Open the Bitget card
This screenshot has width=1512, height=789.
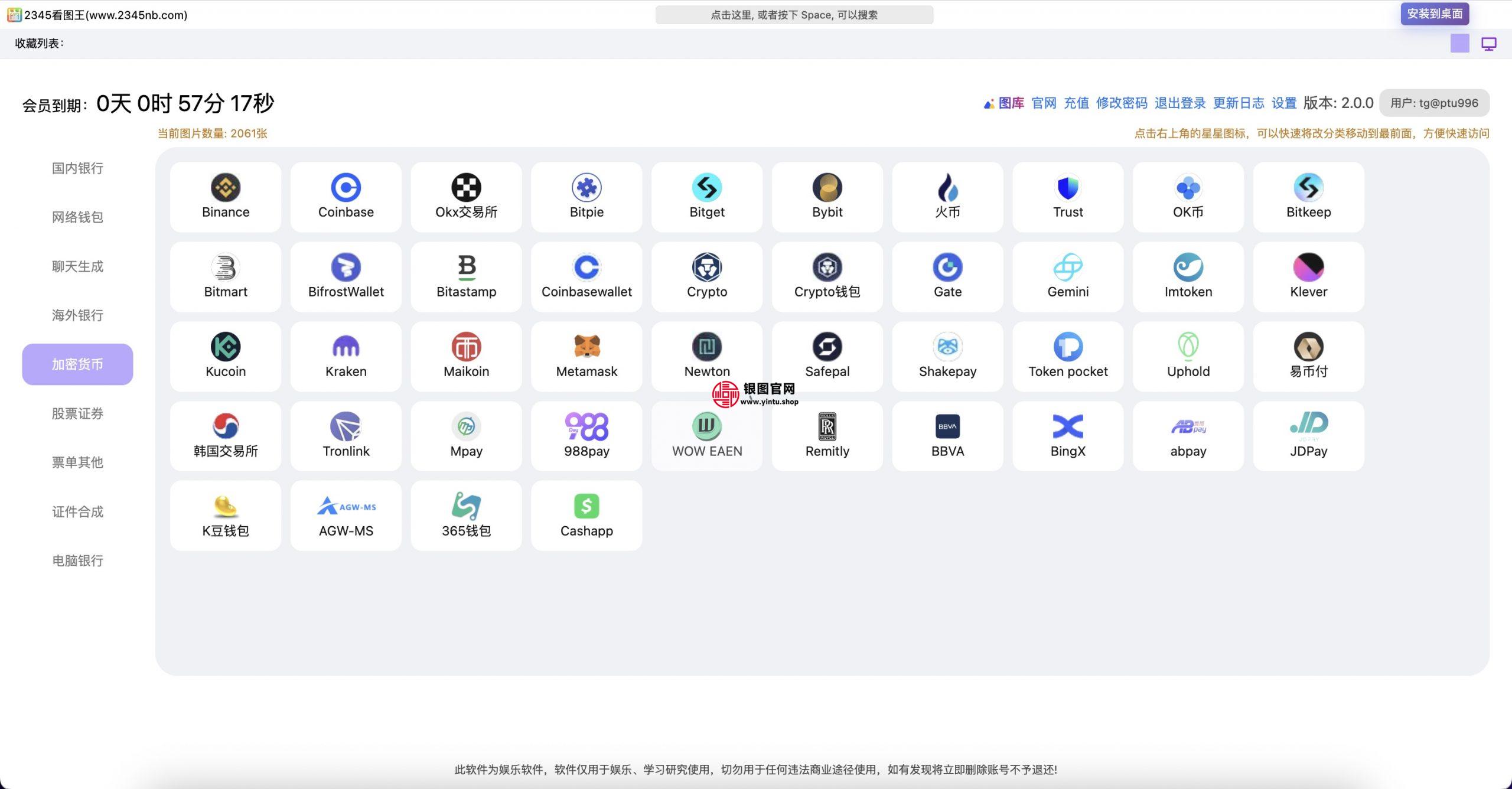[x=707, y=197]
